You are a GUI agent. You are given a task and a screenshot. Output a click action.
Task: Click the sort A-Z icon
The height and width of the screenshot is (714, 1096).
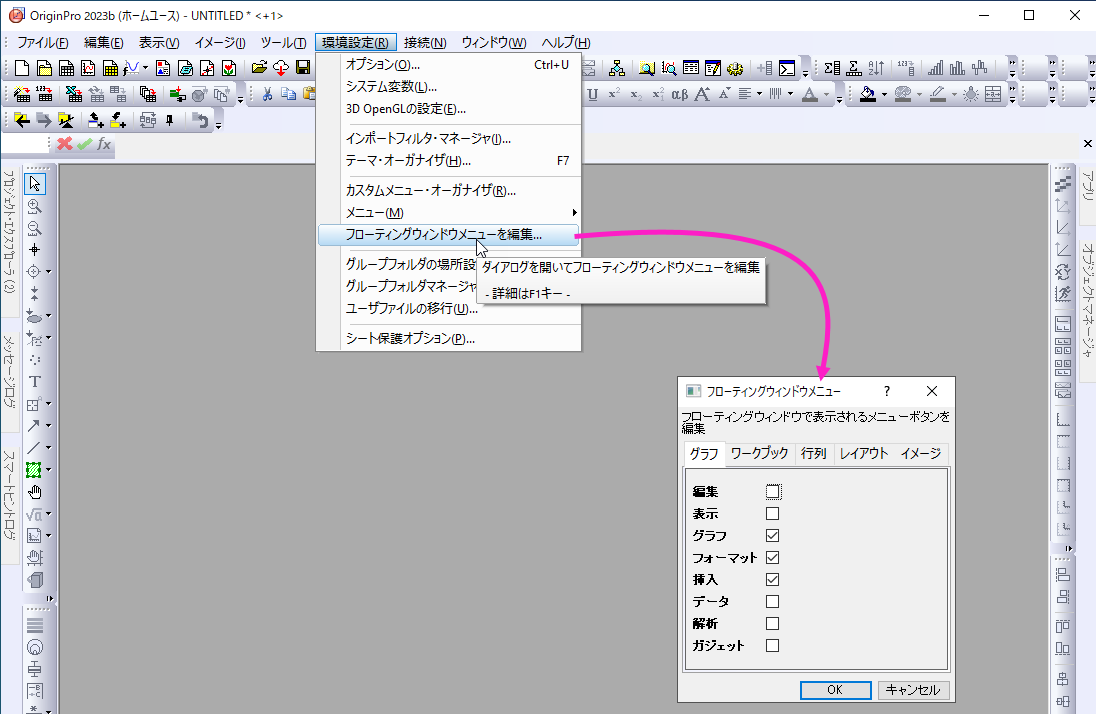[x=876, y=68]
